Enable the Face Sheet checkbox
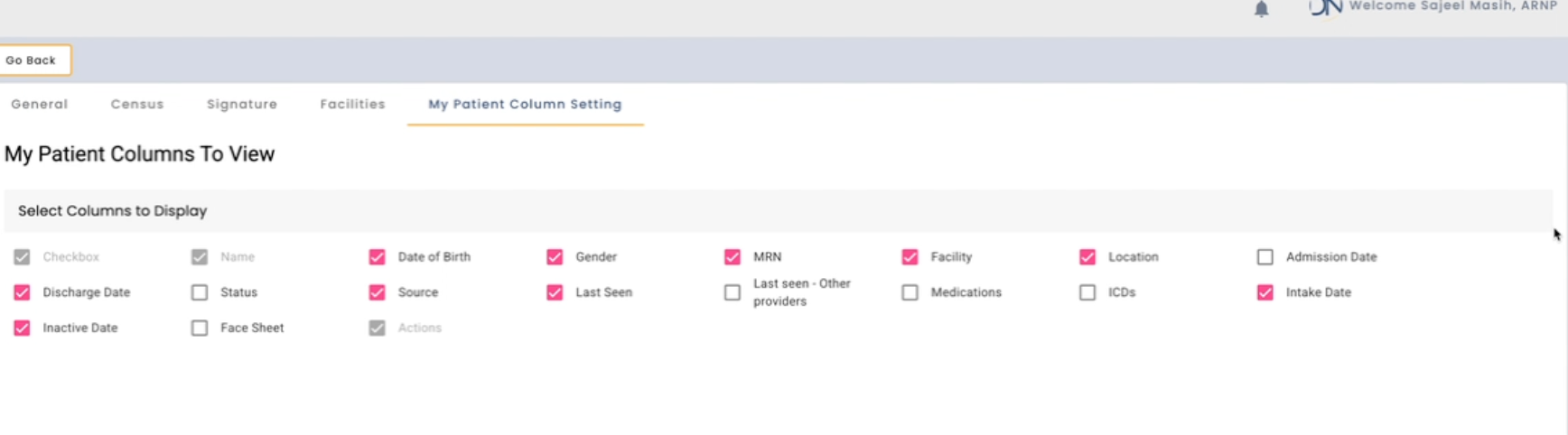Screen dimensions: 1568x435 click(200, 328)
